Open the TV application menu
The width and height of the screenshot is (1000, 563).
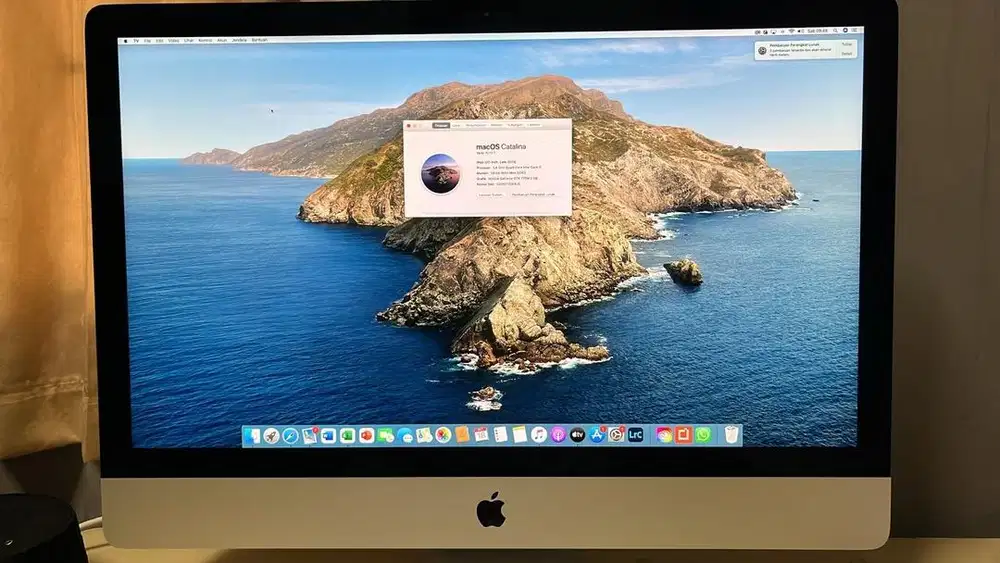click(136, 41)
